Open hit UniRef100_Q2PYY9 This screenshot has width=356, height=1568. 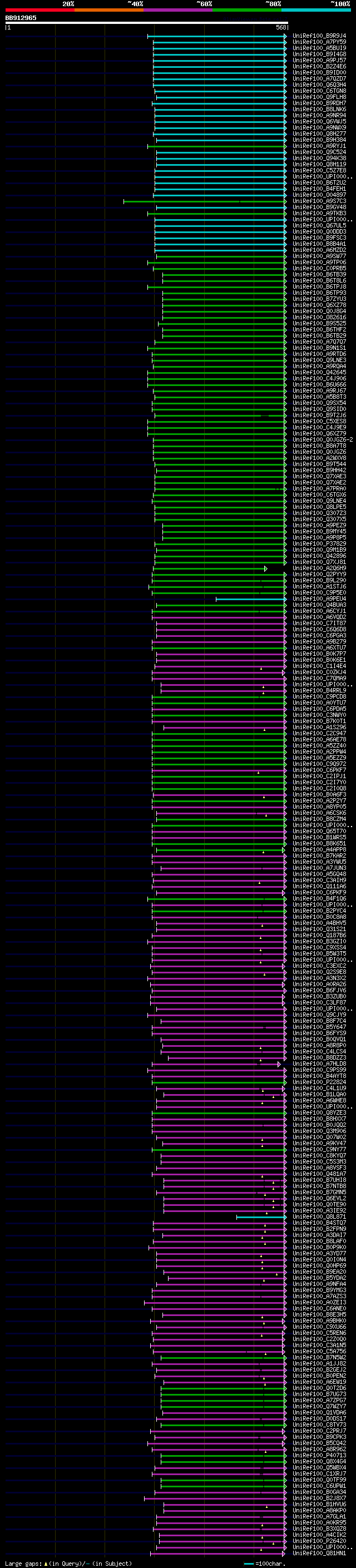[319, 574]
